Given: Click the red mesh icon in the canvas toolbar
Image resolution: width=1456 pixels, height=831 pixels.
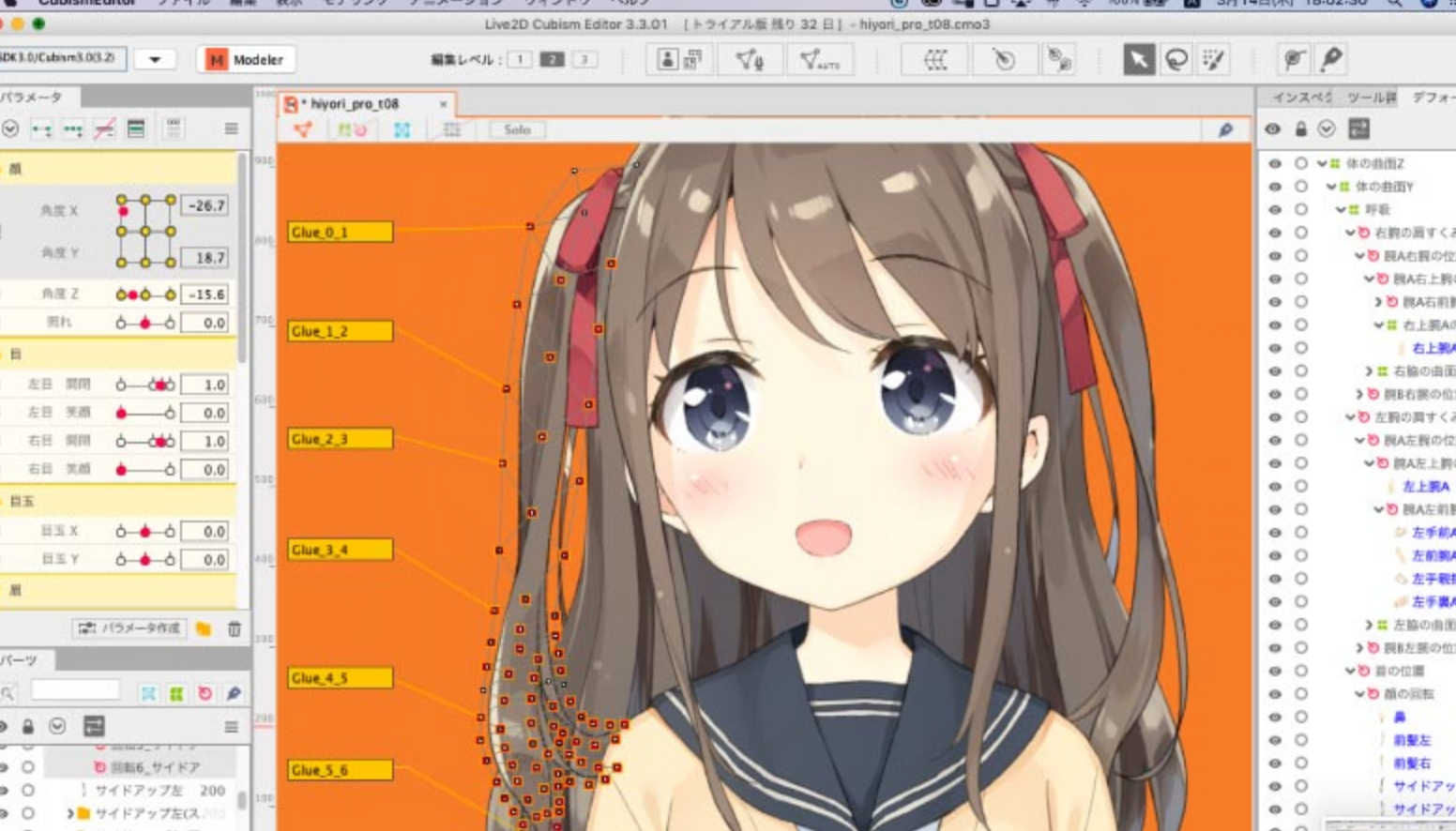Looking at the screenshot, I should (x=302, y=129).
